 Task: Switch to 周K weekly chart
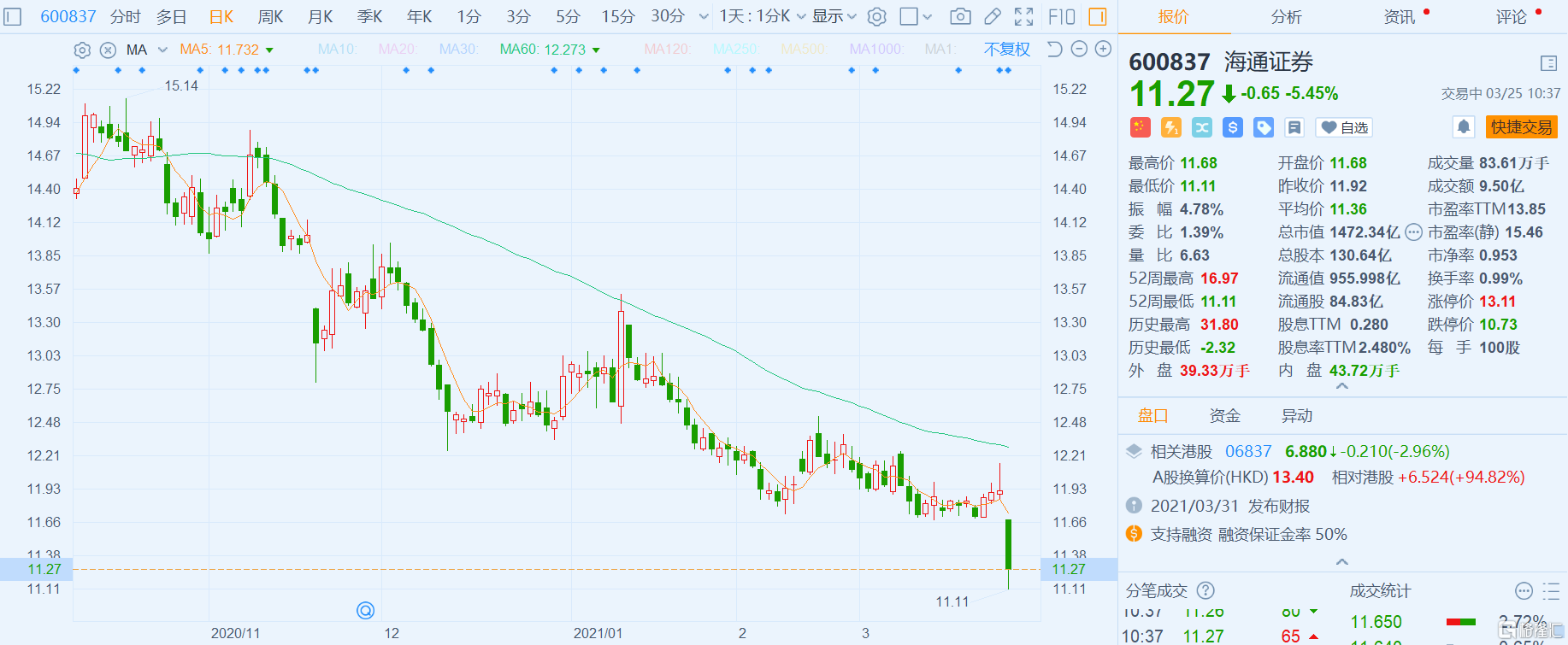(270, 16)
